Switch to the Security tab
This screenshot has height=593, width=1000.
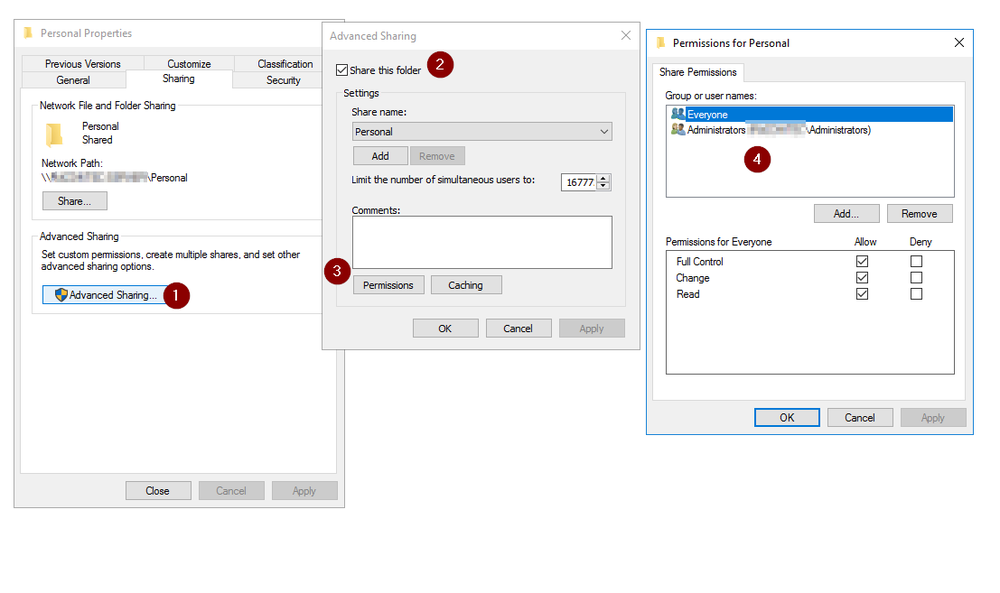tap(283, 80)
